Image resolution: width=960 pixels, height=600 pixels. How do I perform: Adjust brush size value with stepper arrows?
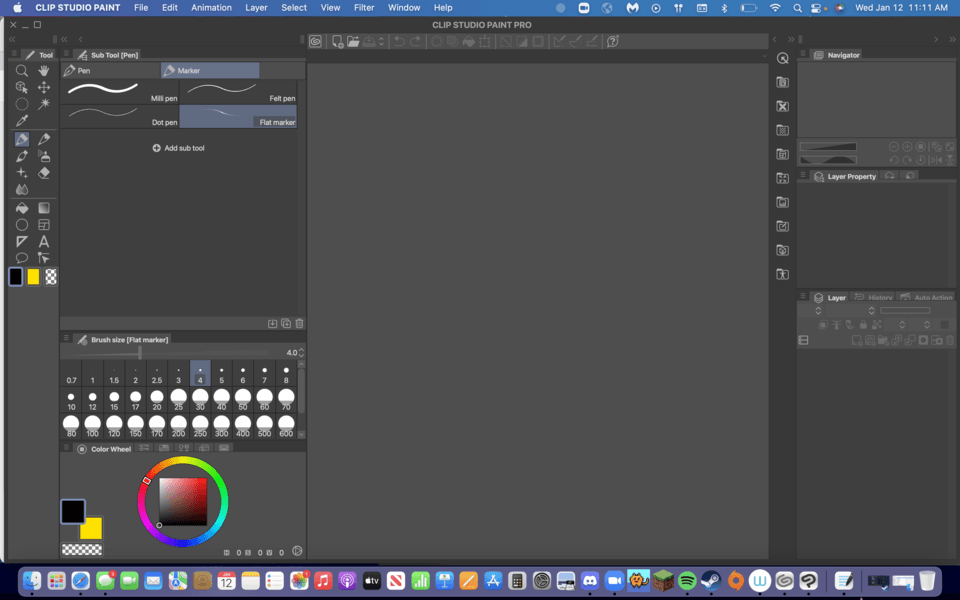click(x=301, y=353)
